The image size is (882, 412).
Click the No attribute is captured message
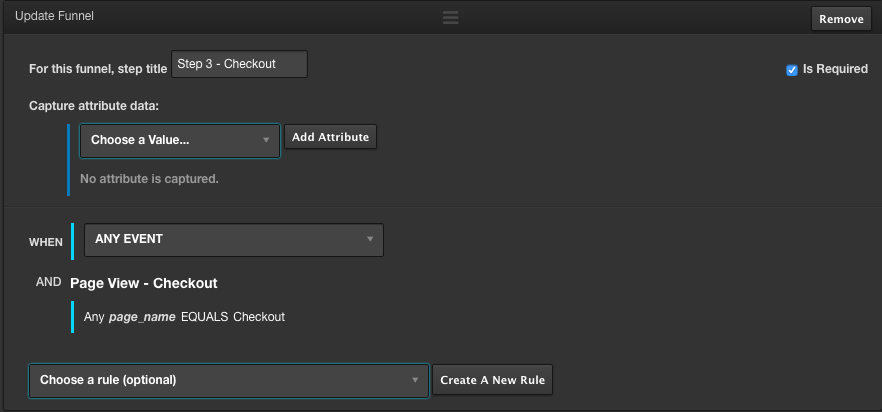coord(149,179)
